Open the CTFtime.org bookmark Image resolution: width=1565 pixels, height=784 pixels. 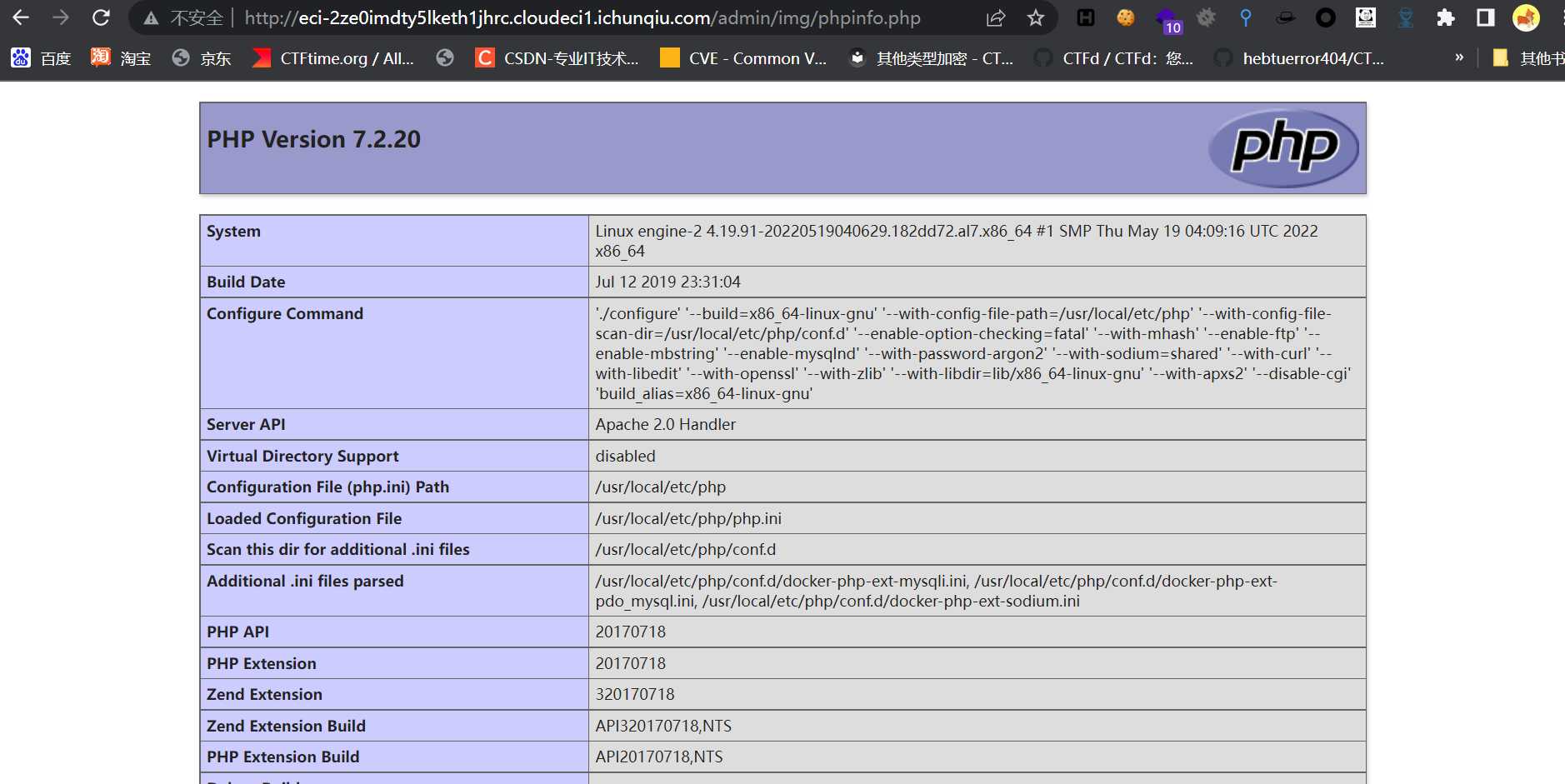point(333,58)
